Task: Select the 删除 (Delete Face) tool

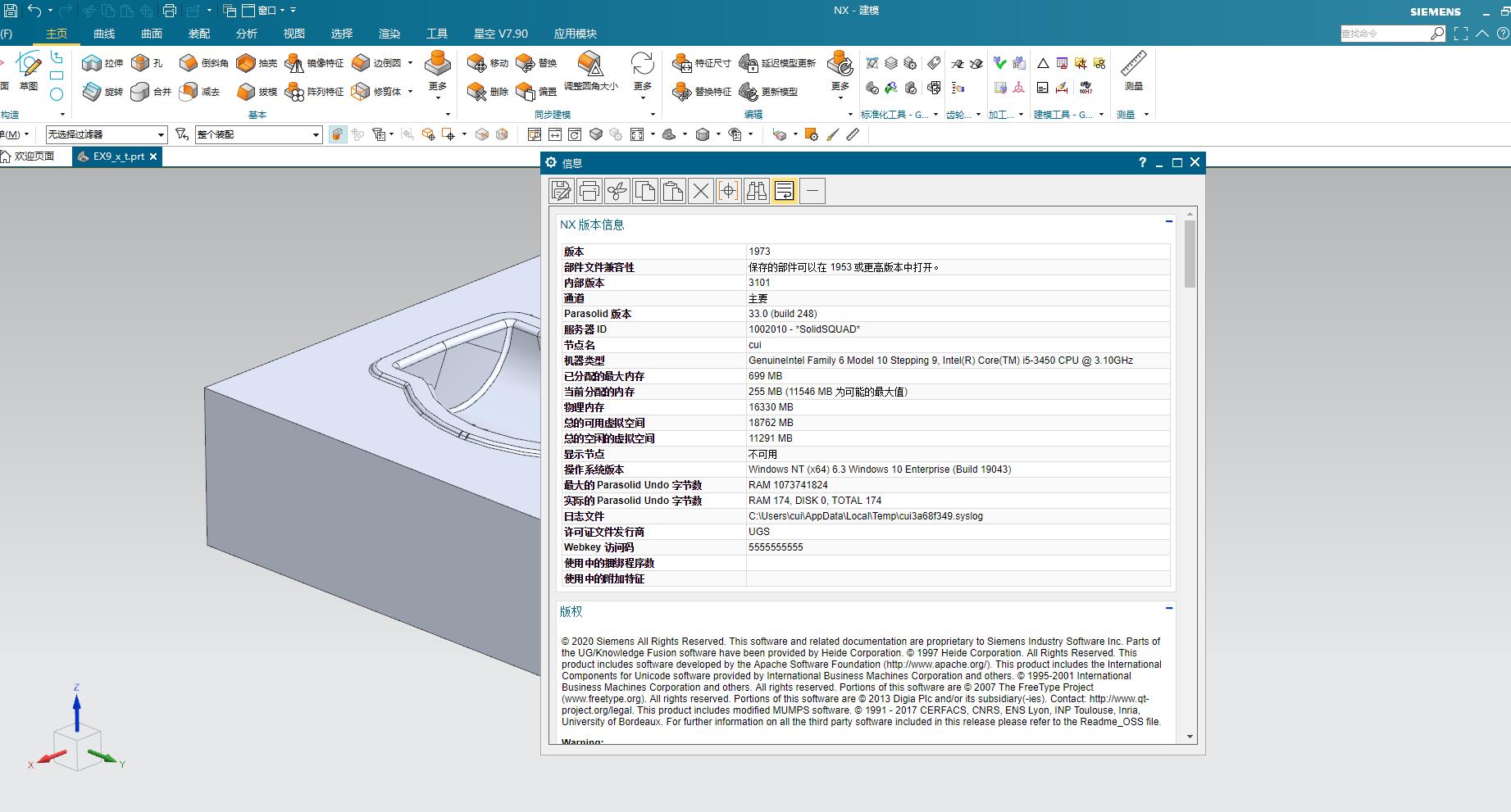Action: pos(488,92)
